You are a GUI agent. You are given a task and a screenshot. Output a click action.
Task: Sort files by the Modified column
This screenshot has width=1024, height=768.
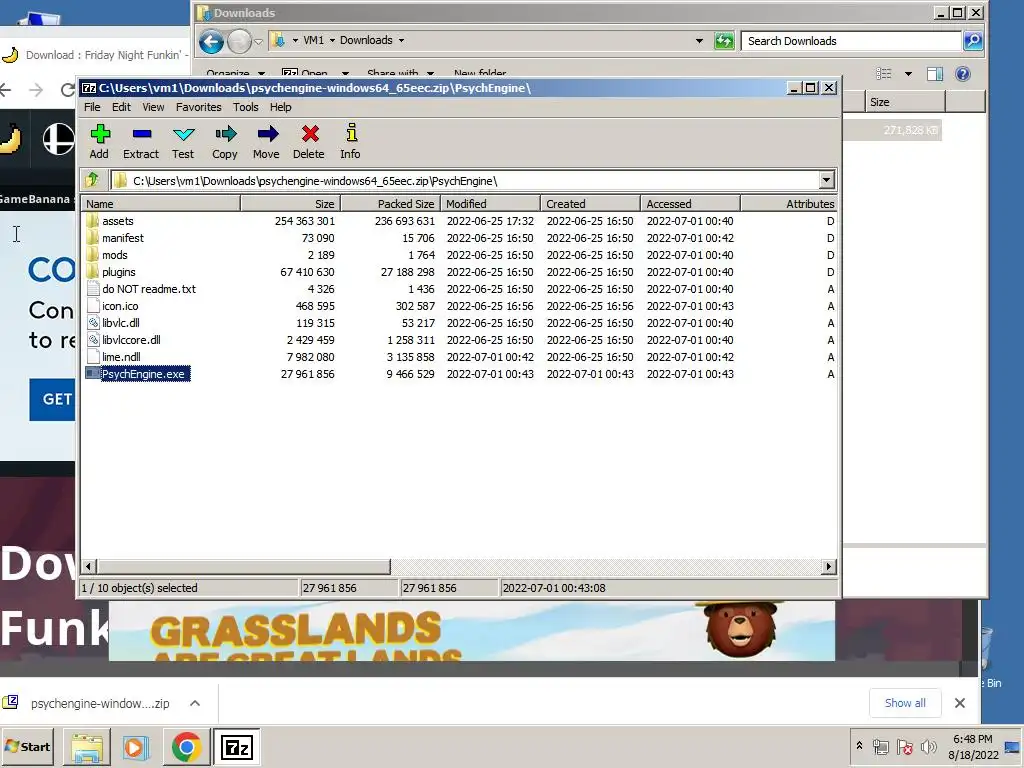490,204
